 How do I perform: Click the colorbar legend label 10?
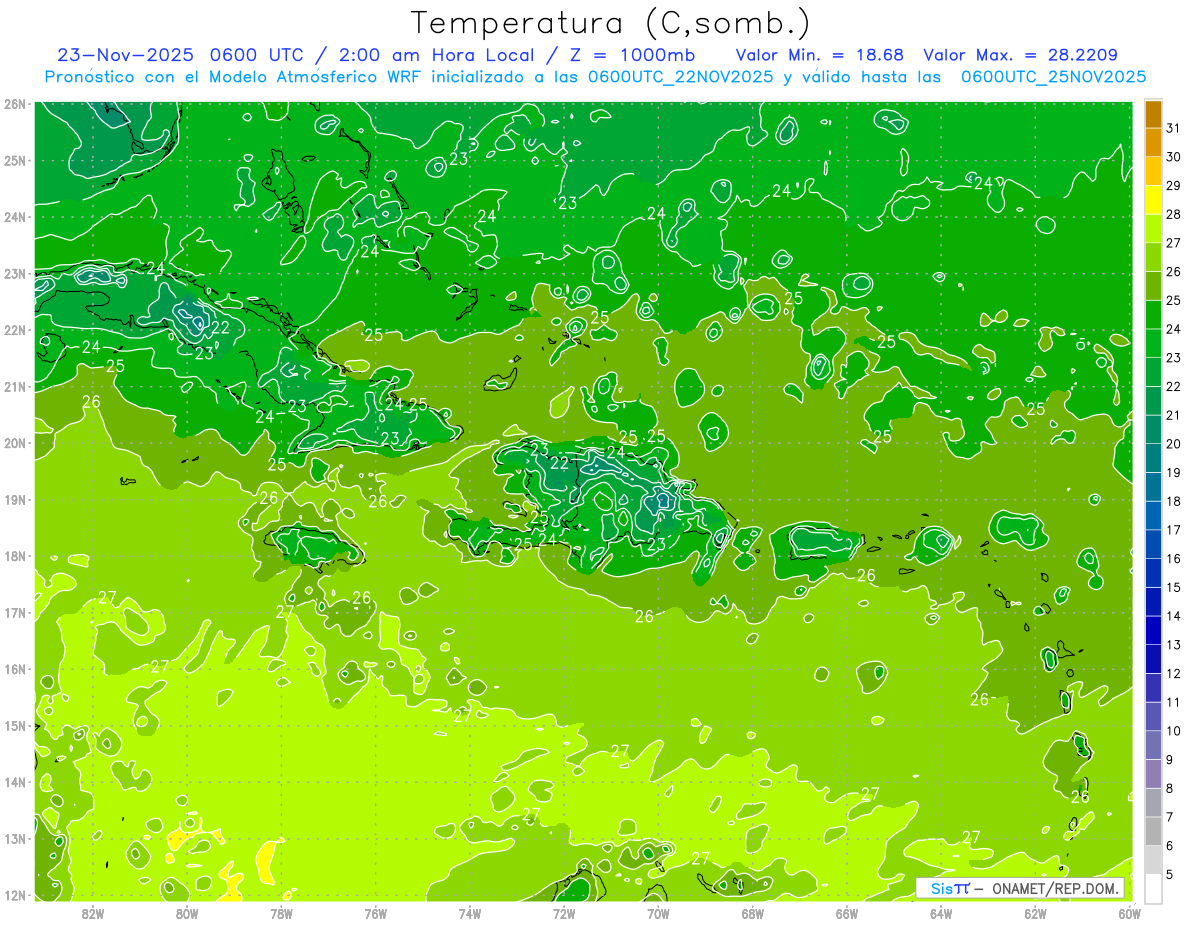pyautogui.click(x=1174, y=731)
